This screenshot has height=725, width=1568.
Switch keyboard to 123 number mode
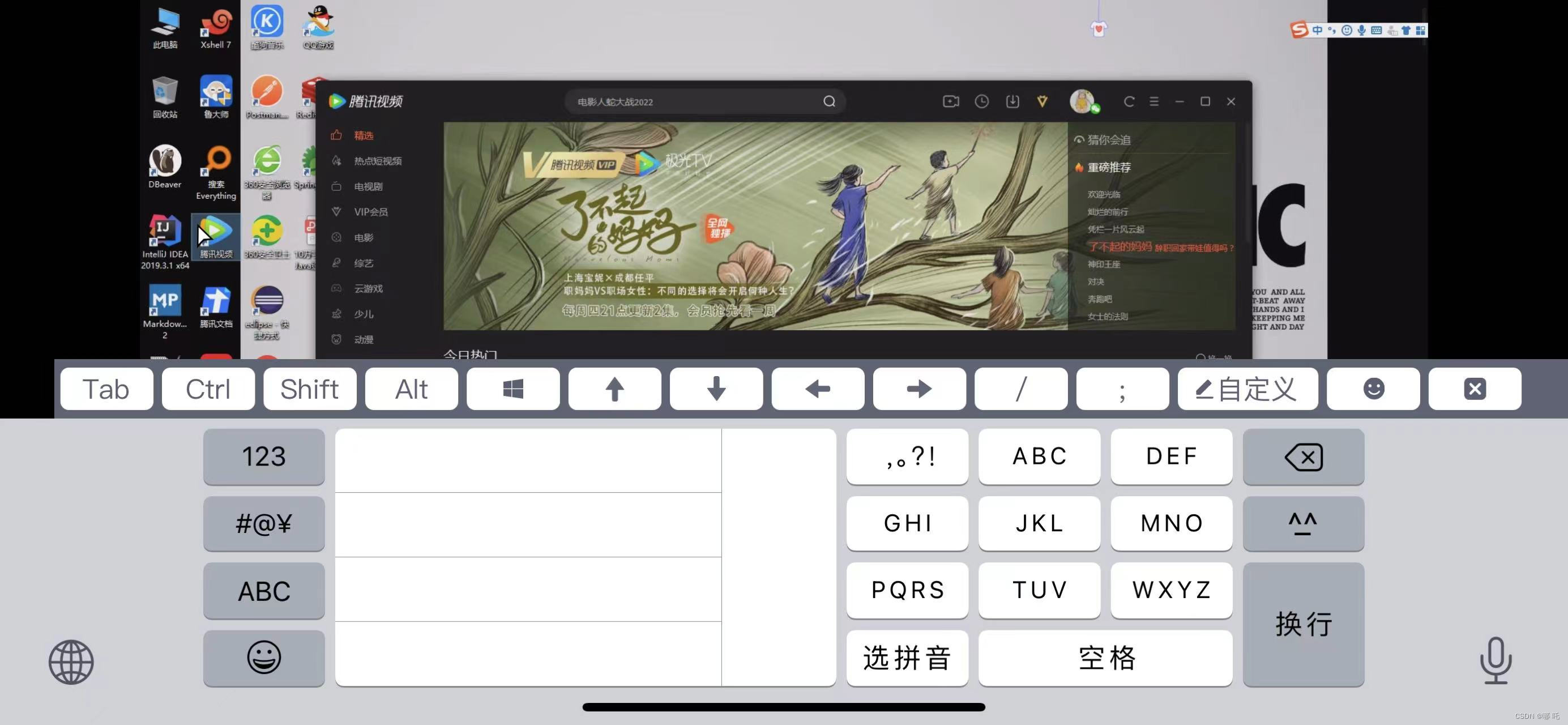click(x=263, y=457)
